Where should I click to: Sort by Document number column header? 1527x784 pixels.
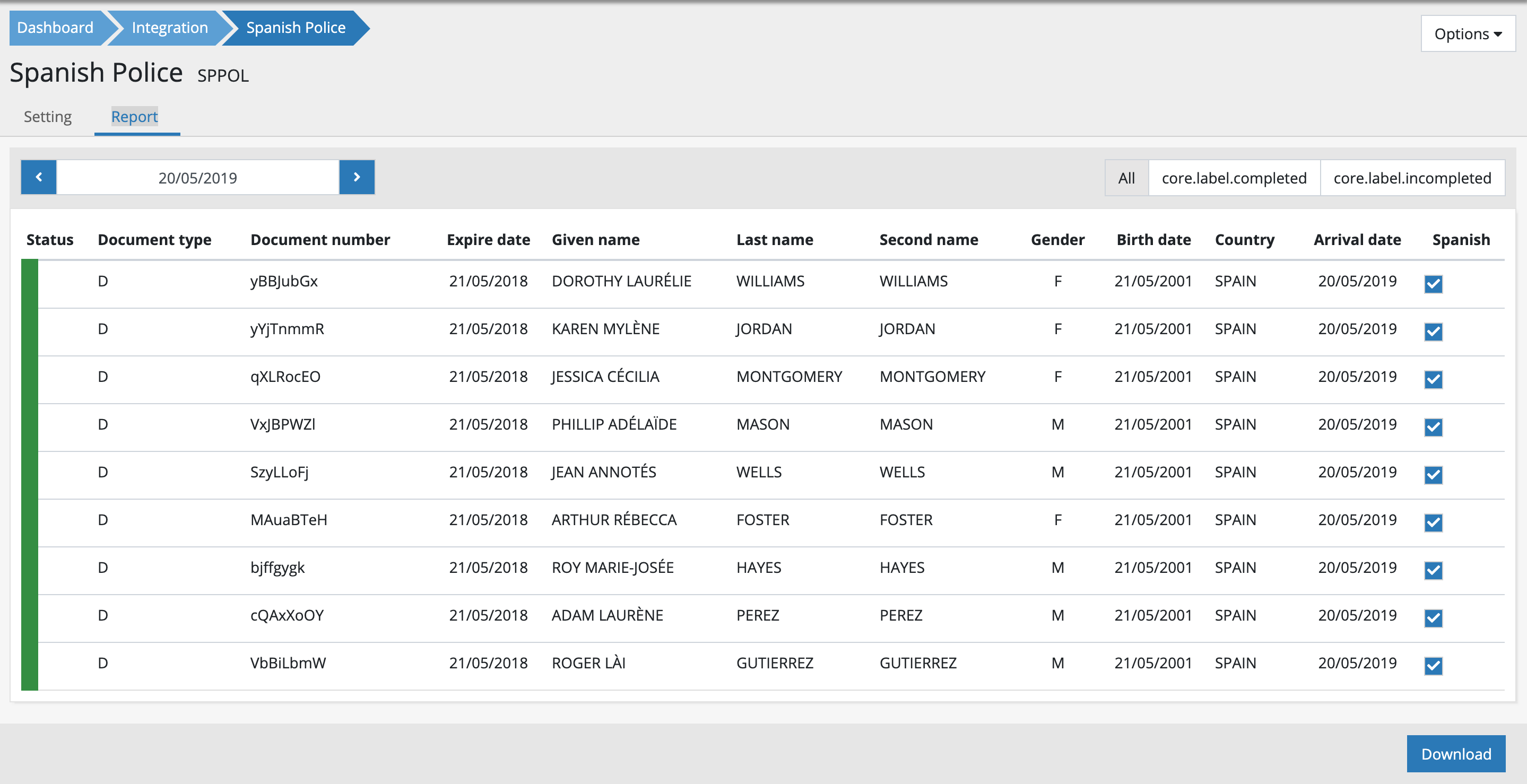[x=320, y=239]
